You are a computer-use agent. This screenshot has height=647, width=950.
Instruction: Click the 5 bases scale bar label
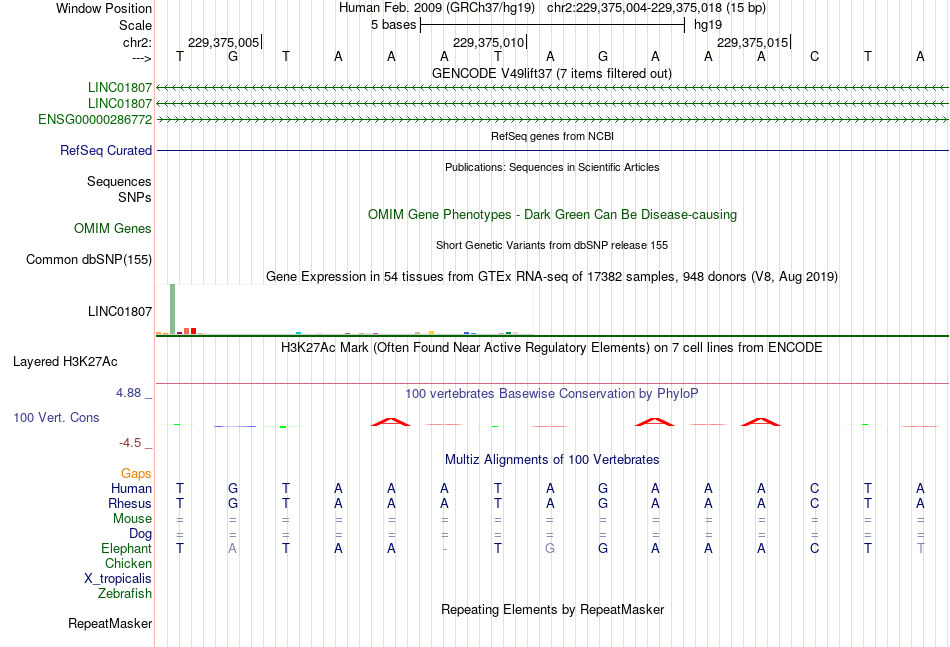(x=394, y=25)
